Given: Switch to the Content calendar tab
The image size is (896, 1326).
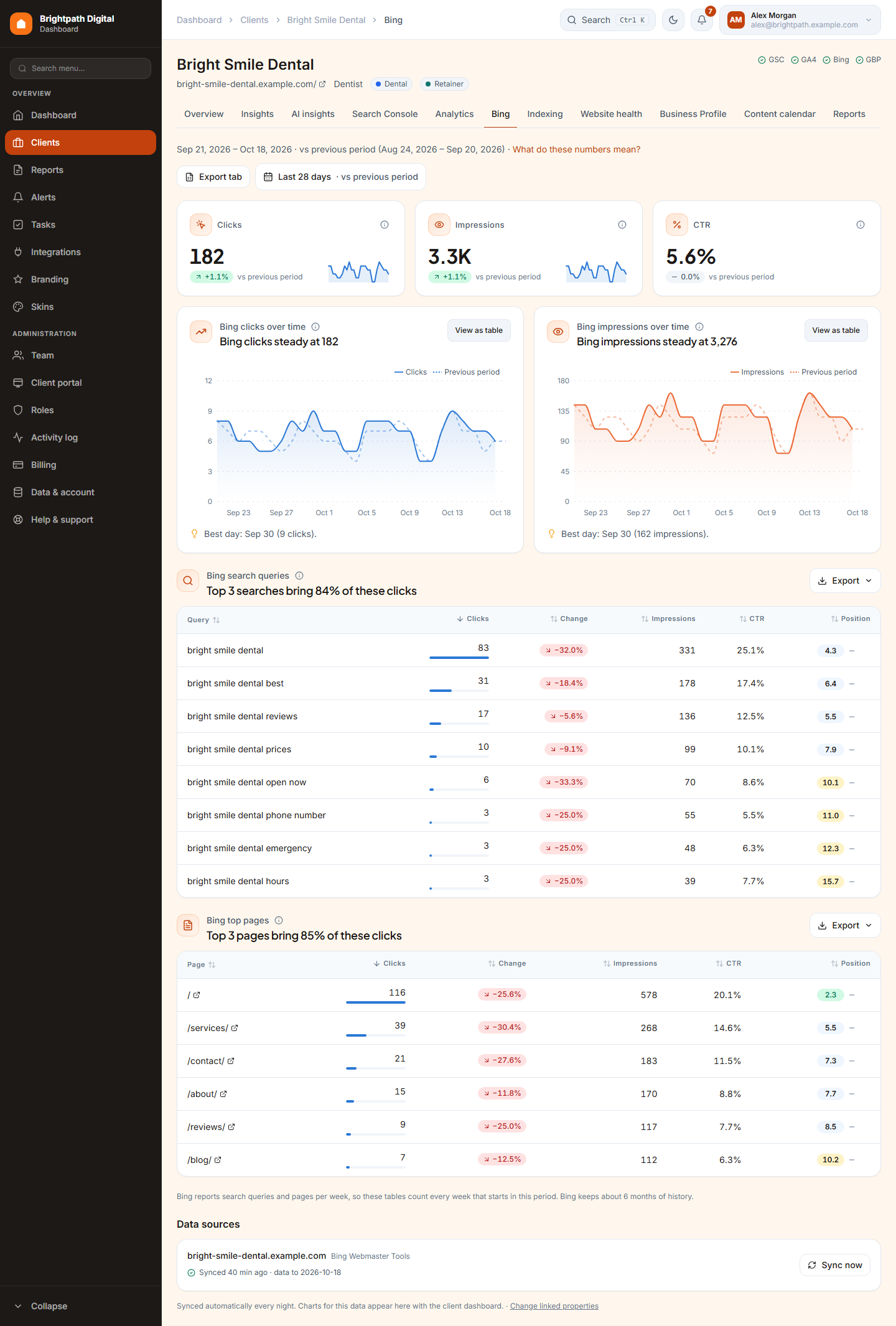Looking at the screenshot, I should click(780, 114).
